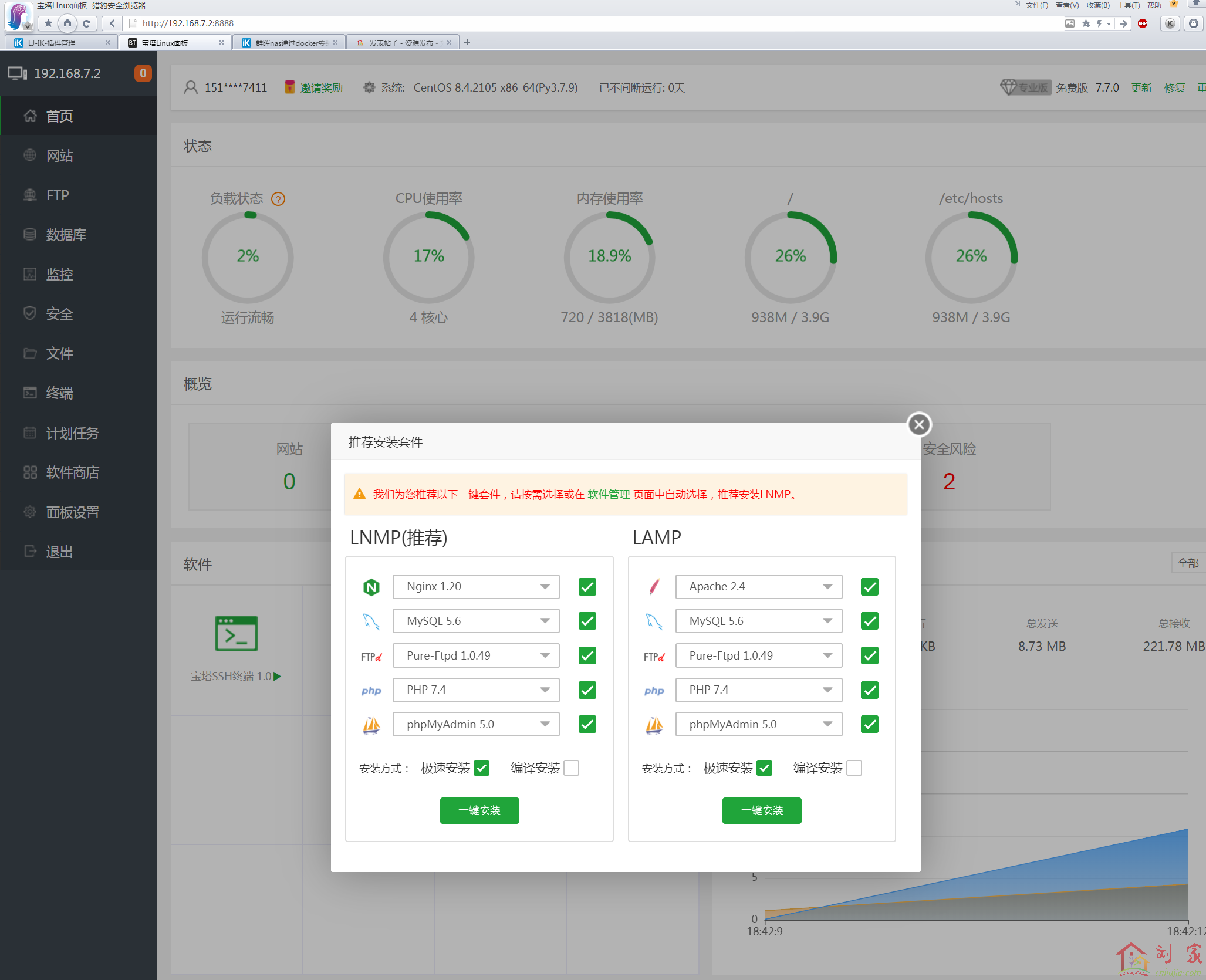Uncheck the LAMP Apache 2.4 checkbox
The width and height of the screenshot is (1206, 980).
coord(869,587)
